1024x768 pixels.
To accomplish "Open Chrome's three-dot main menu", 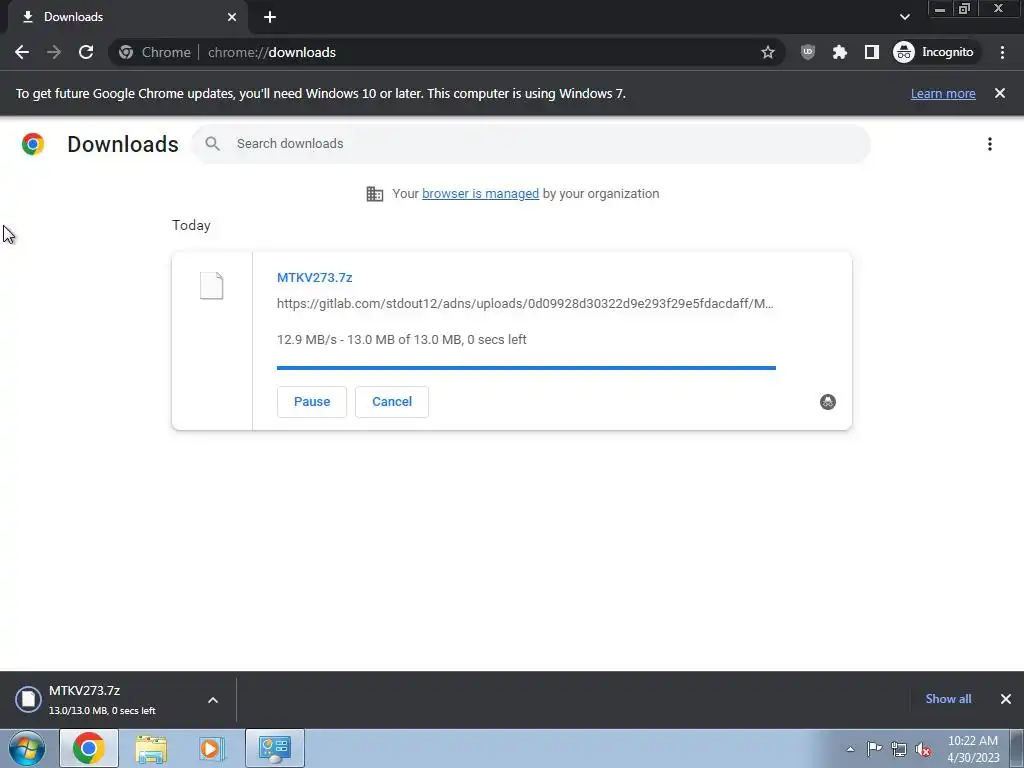I will point(1002,52).
